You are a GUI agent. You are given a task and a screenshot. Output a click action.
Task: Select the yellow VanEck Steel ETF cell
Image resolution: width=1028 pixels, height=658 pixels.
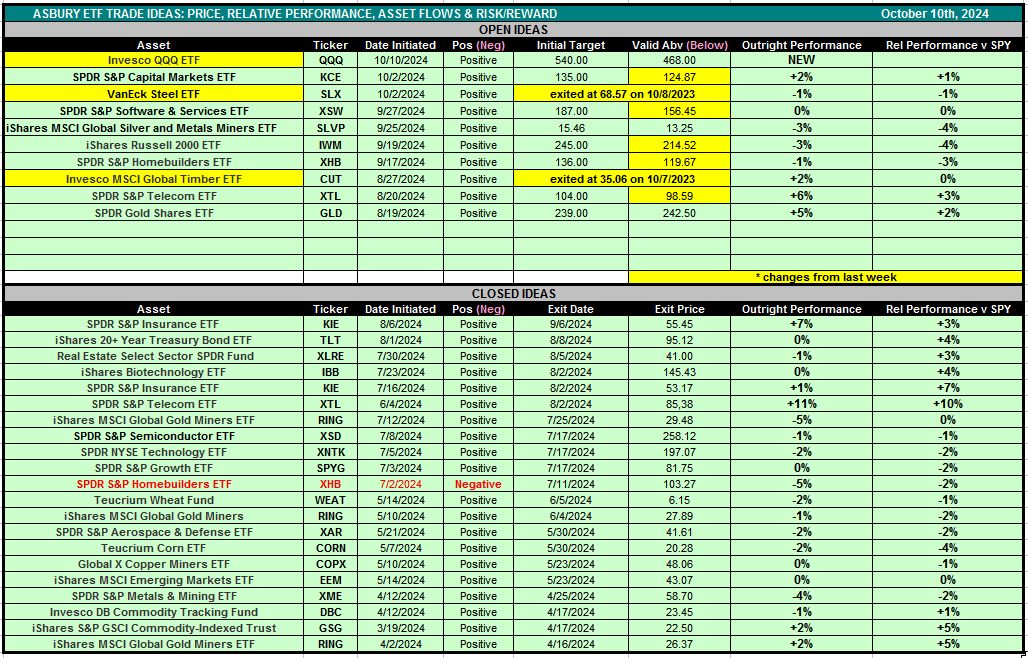(153, 94)
